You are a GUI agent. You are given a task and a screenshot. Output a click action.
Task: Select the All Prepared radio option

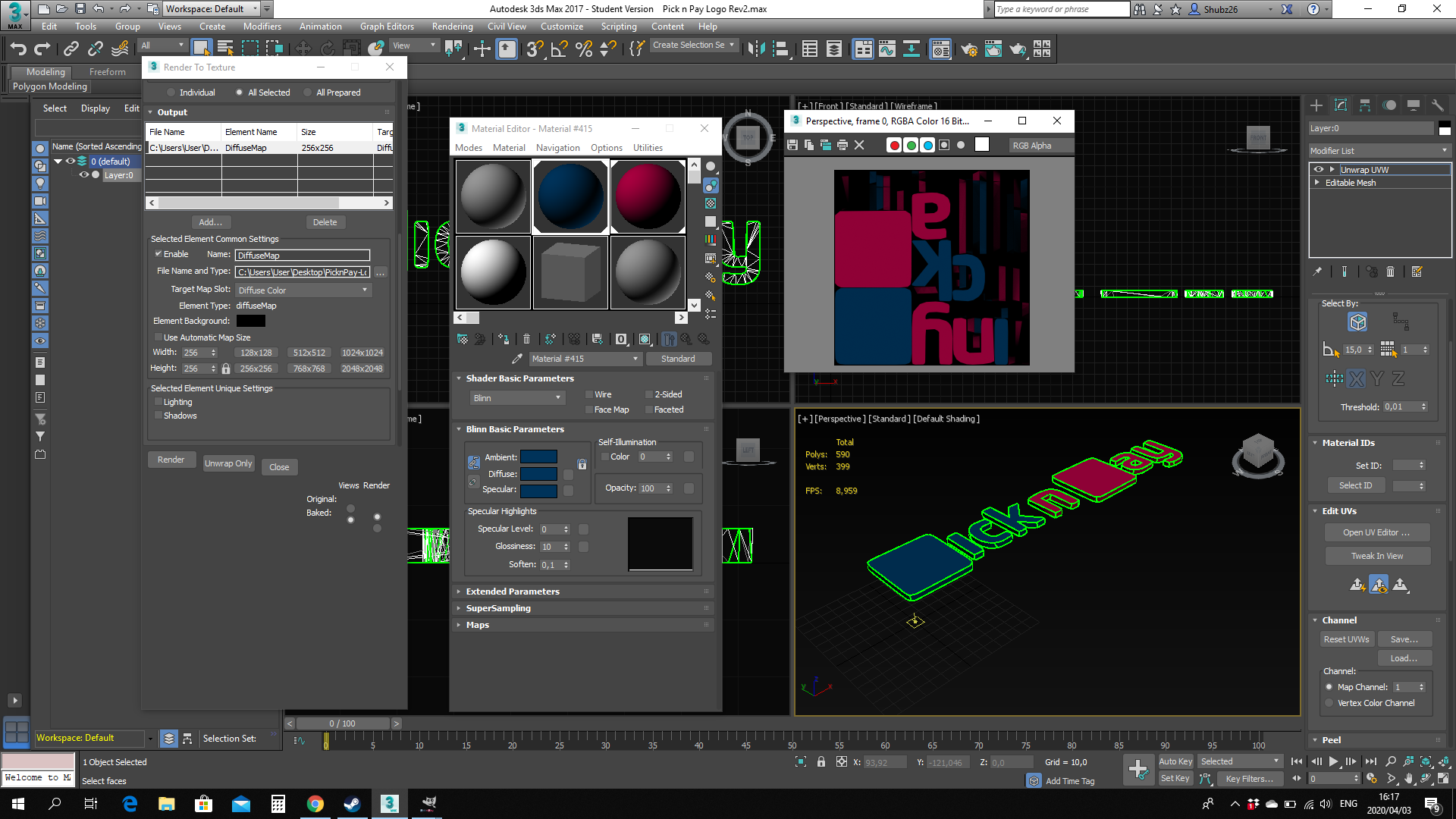pos(307,93)
